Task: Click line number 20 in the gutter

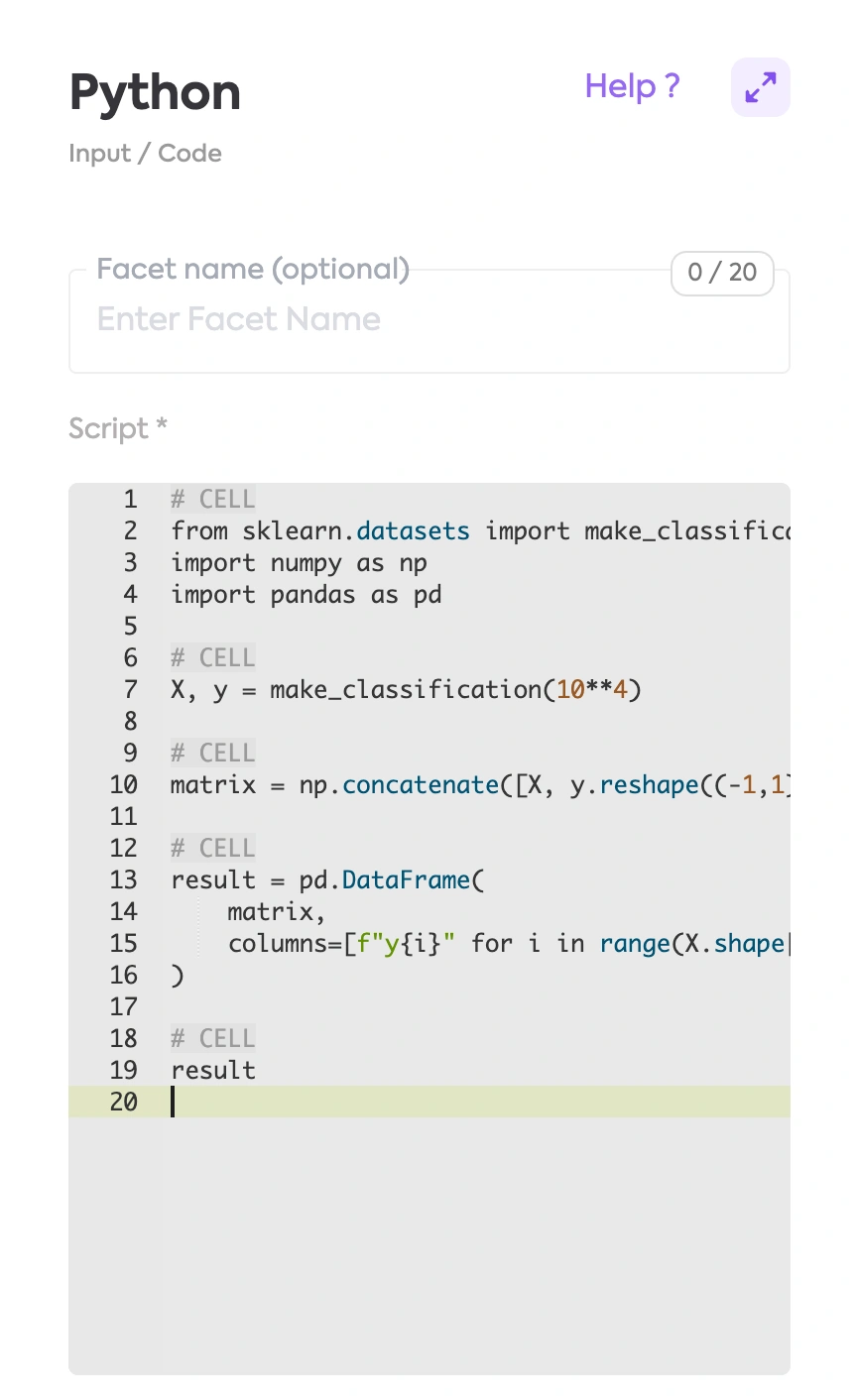Action: coord(123,1102)
